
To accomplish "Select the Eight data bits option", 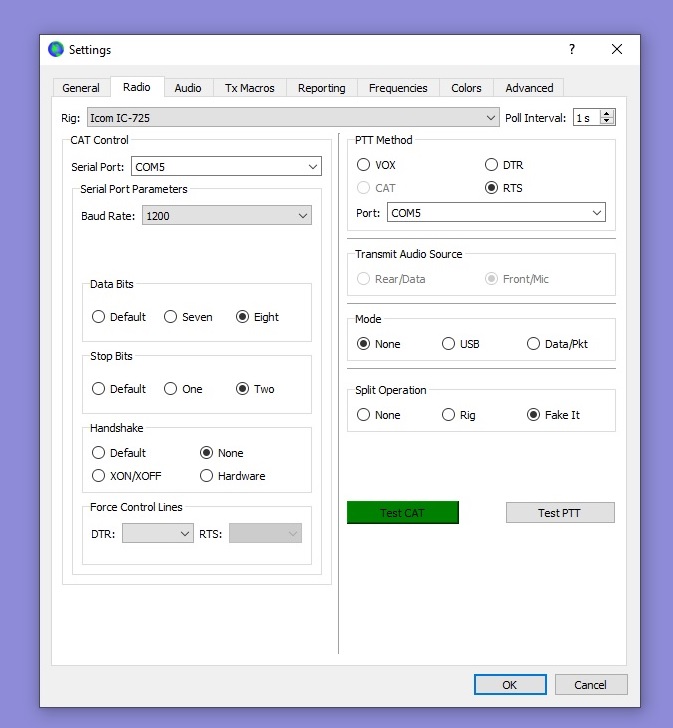I will tap(243, 317).
